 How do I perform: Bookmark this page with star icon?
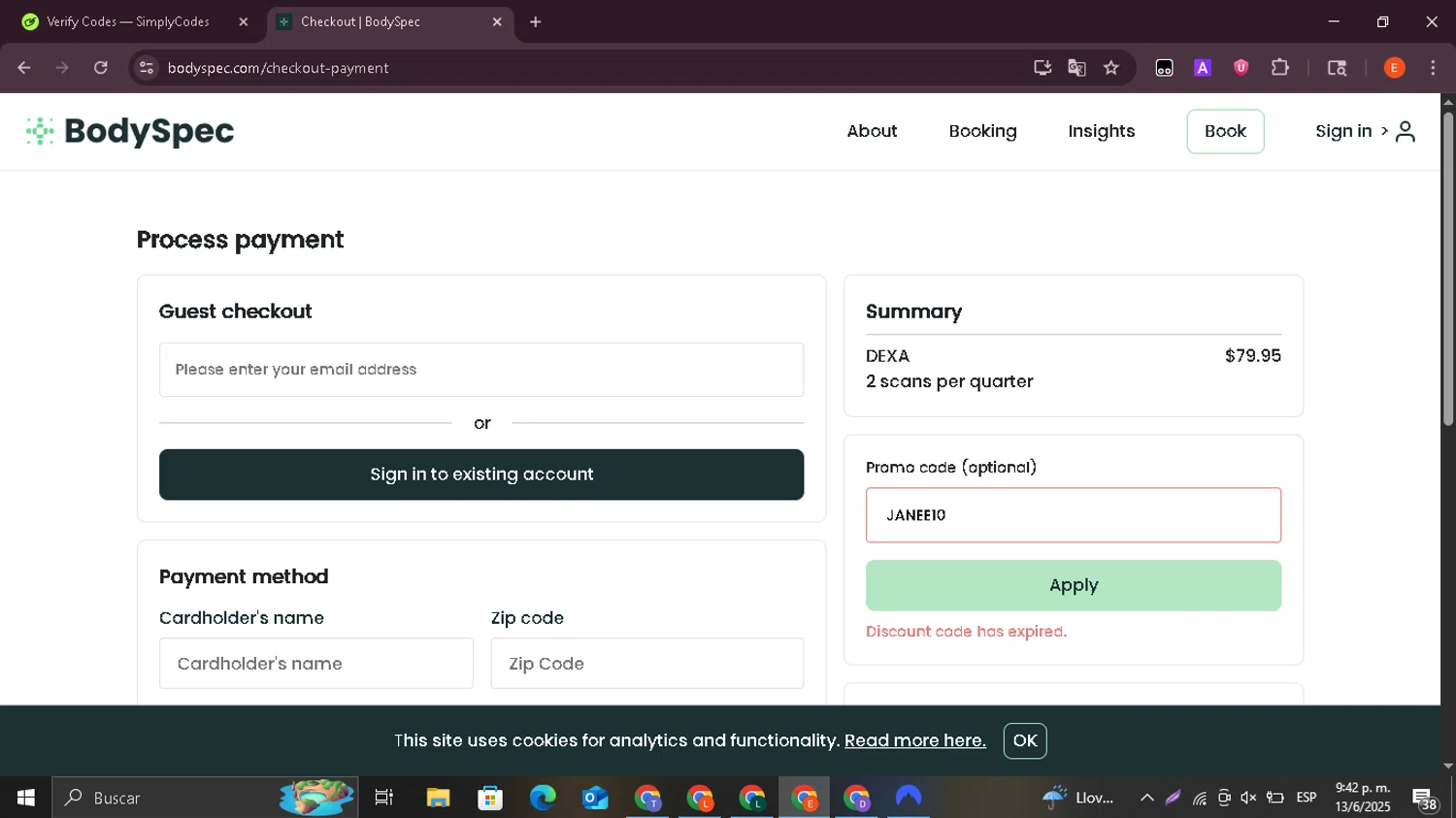[x=1111, y=68]
